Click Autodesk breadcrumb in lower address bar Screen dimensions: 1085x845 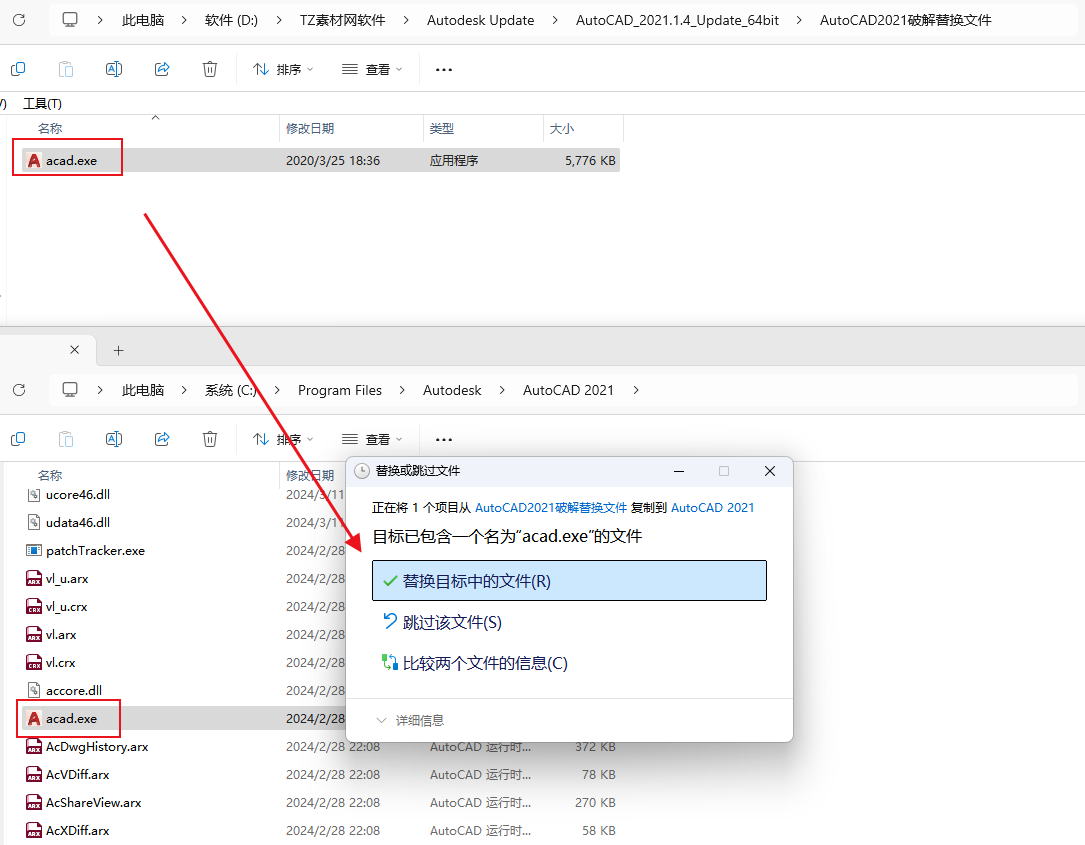click(452, 390)
